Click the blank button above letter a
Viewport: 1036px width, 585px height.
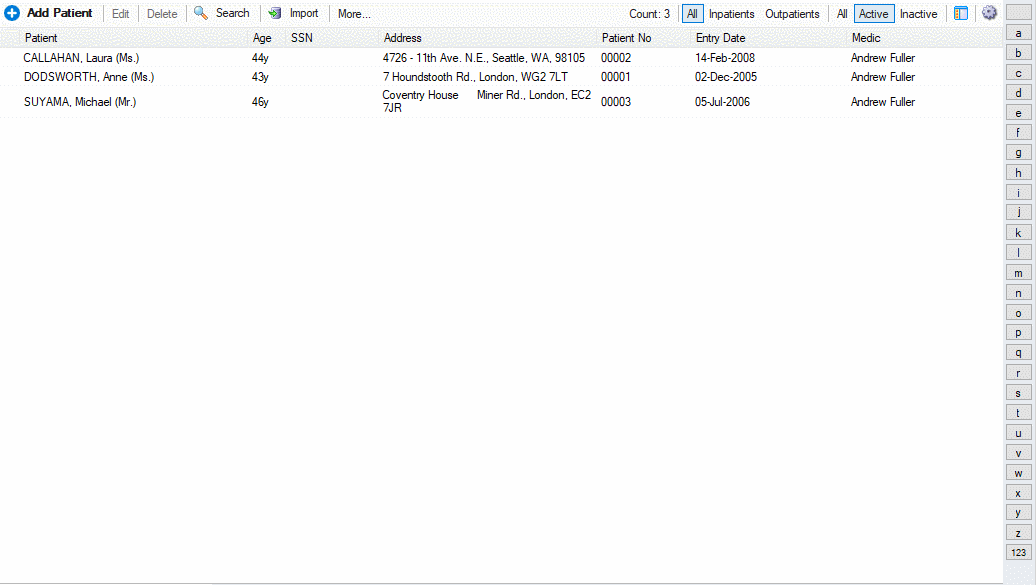[x=1018, y=13]
